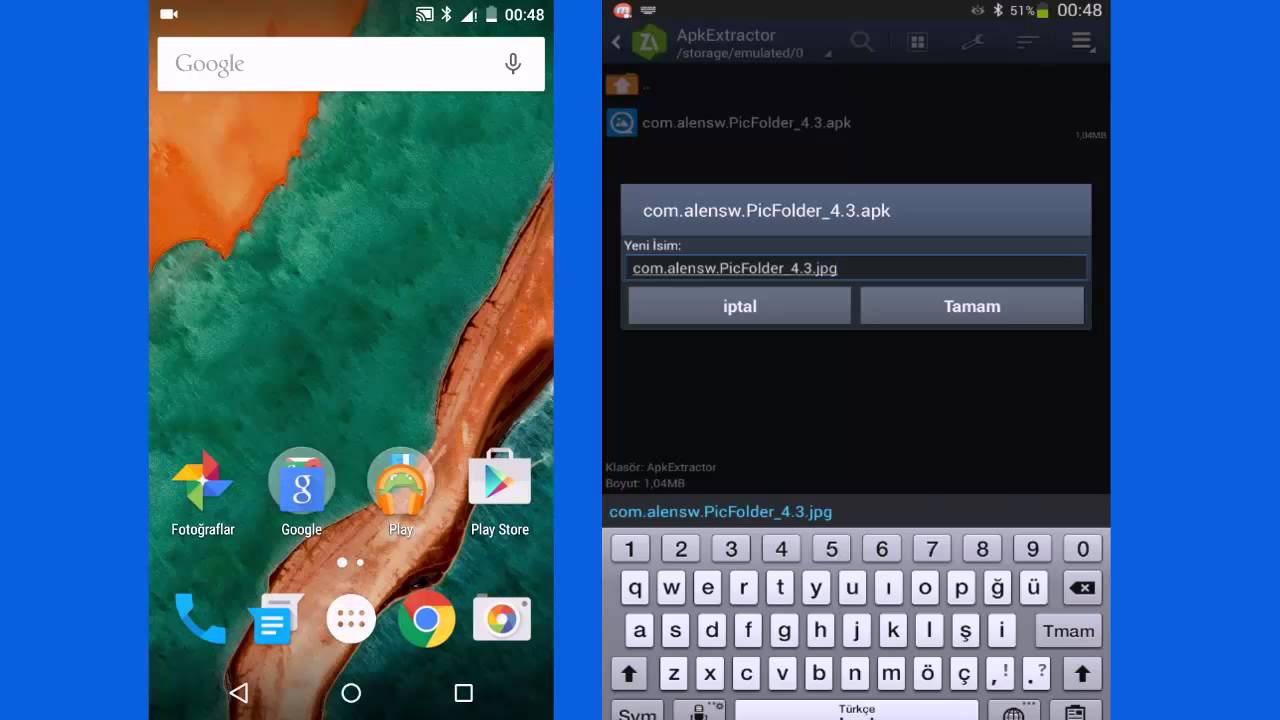Tap the Tmam done key
Viewport: 1280px width, 720px height.
[1068, 631]
